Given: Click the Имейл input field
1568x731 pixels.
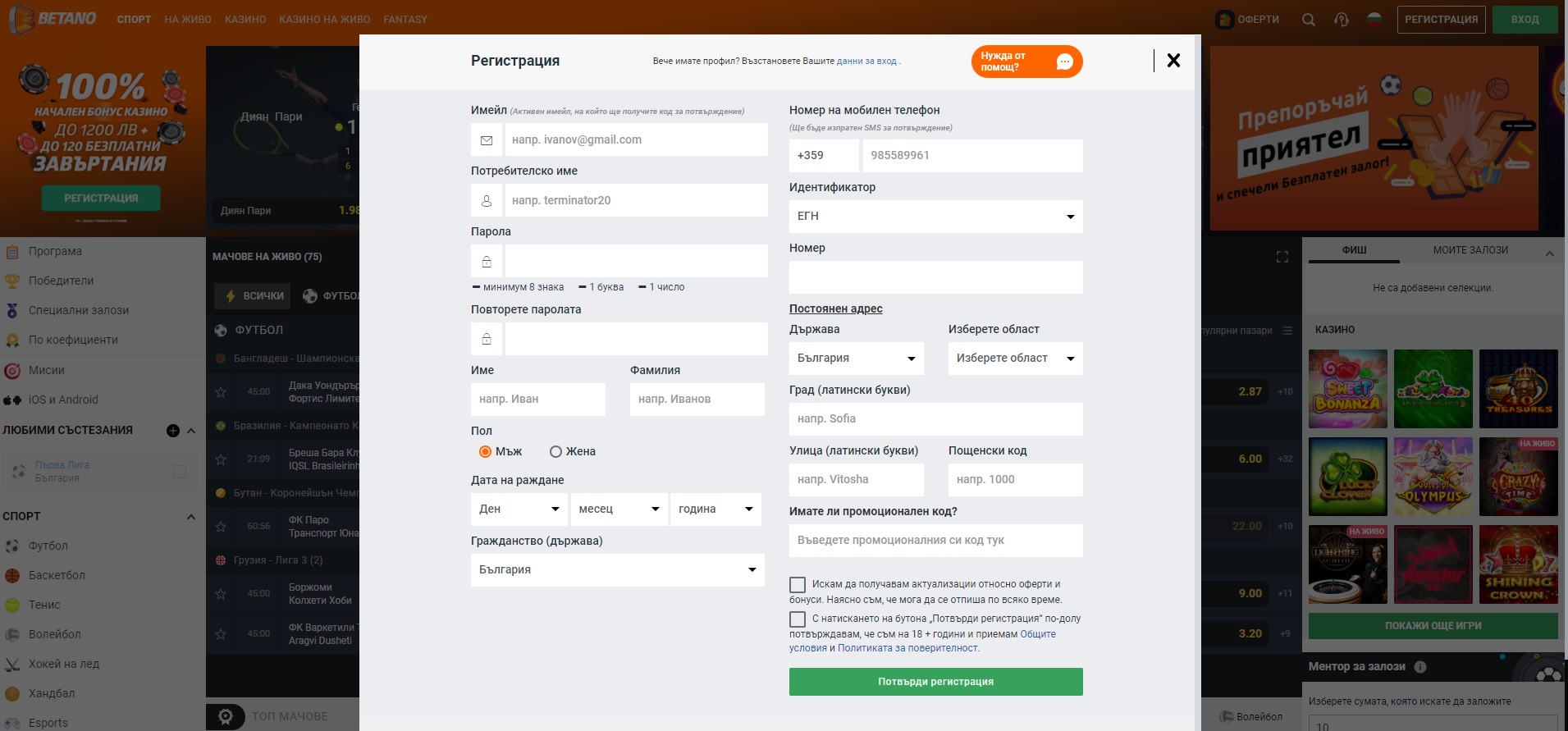Looking at the screenshot, I should [636, 139].
